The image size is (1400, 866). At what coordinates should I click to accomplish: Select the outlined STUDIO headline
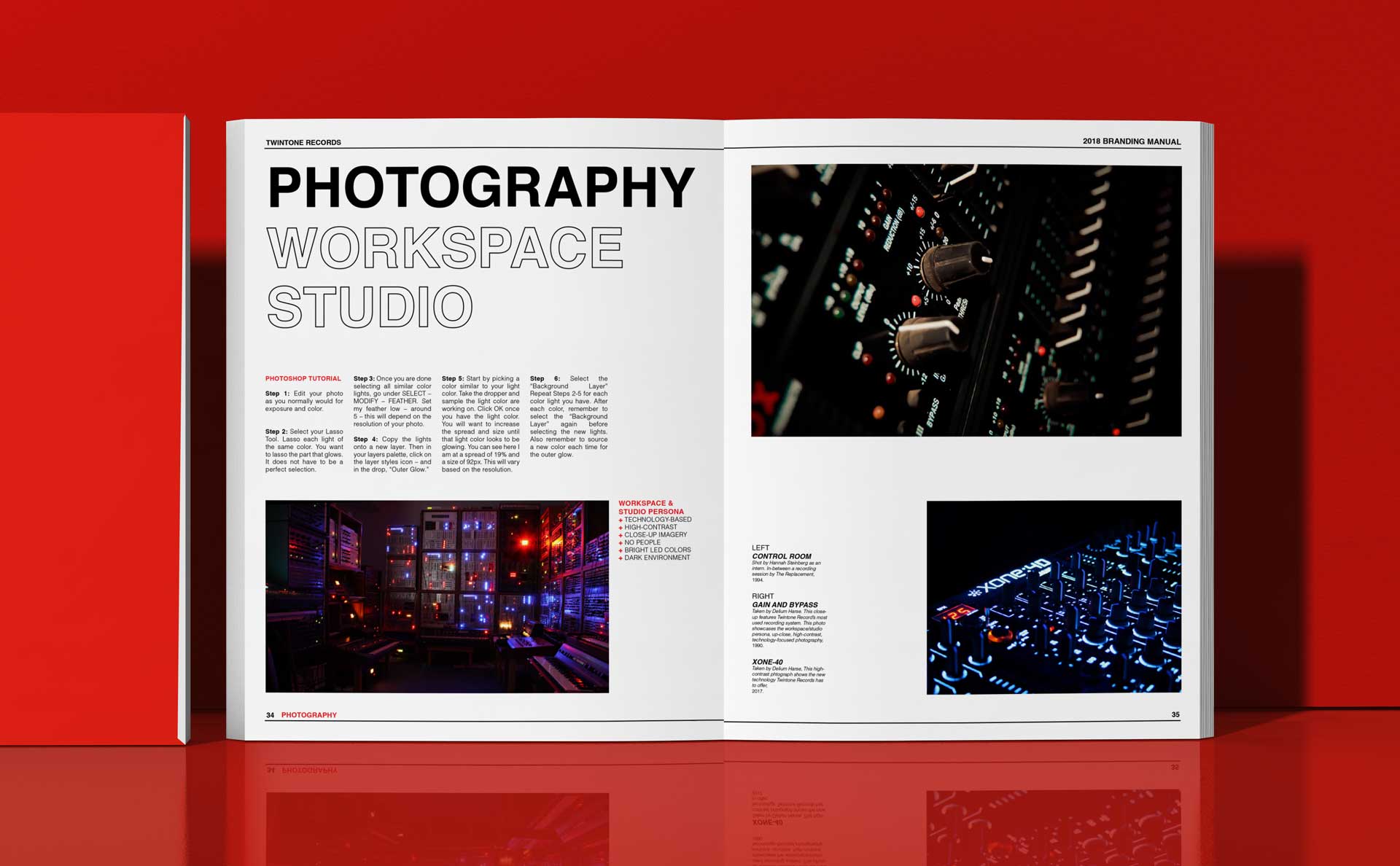370,306
